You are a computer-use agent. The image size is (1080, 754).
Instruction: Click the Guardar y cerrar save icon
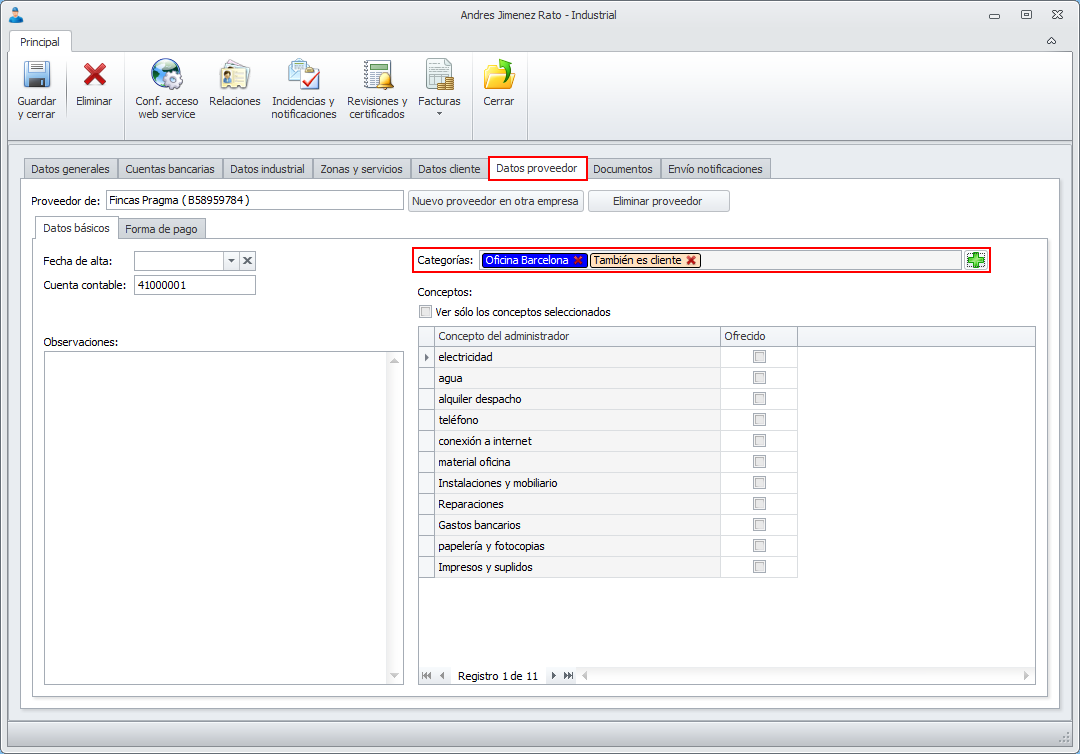37,76
